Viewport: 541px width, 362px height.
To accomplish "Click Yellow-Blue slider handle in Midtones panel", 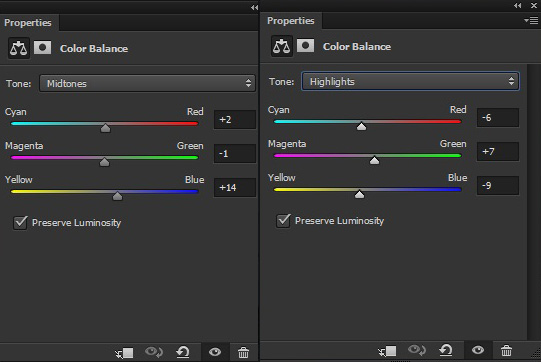I will coord(117,196).
